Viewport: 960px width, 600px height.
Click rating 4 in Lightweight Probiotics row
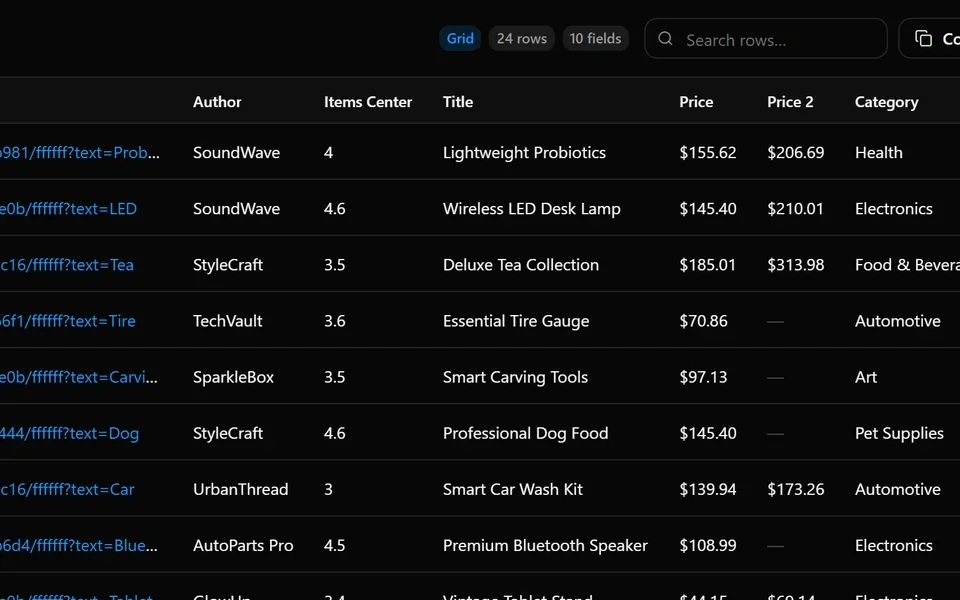329,152
